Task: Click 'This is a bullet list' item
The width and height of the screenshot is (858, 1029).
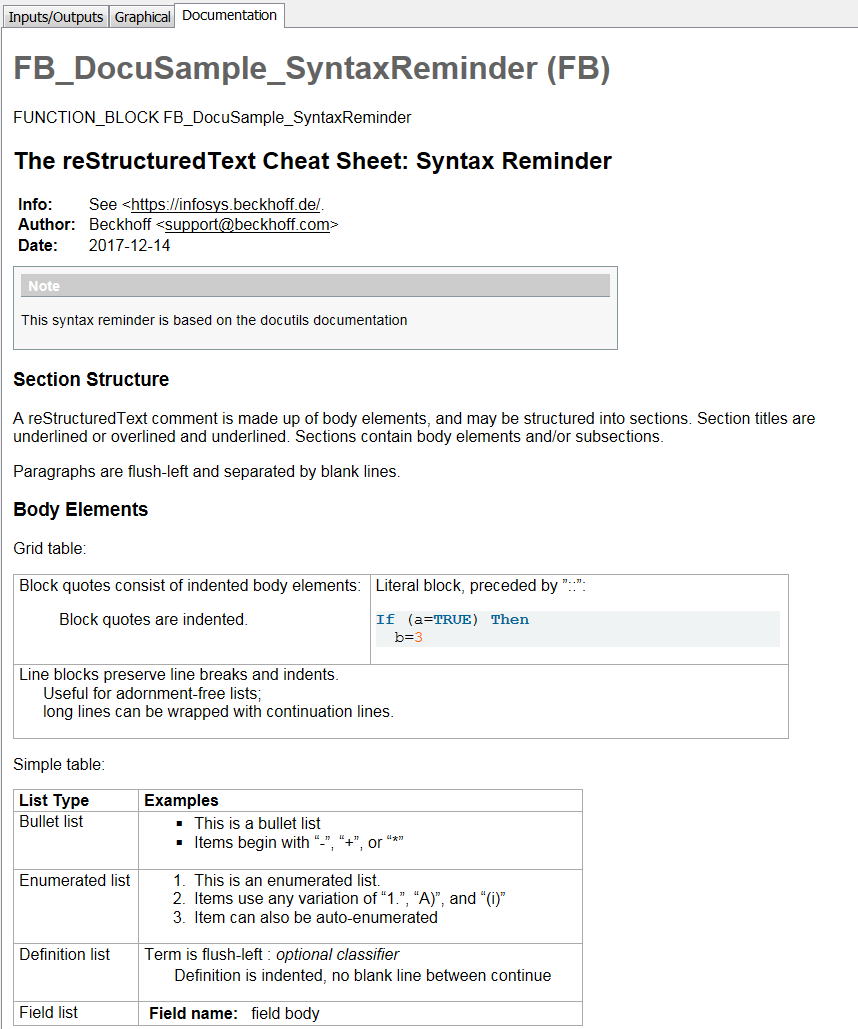Action: (257, 824)
